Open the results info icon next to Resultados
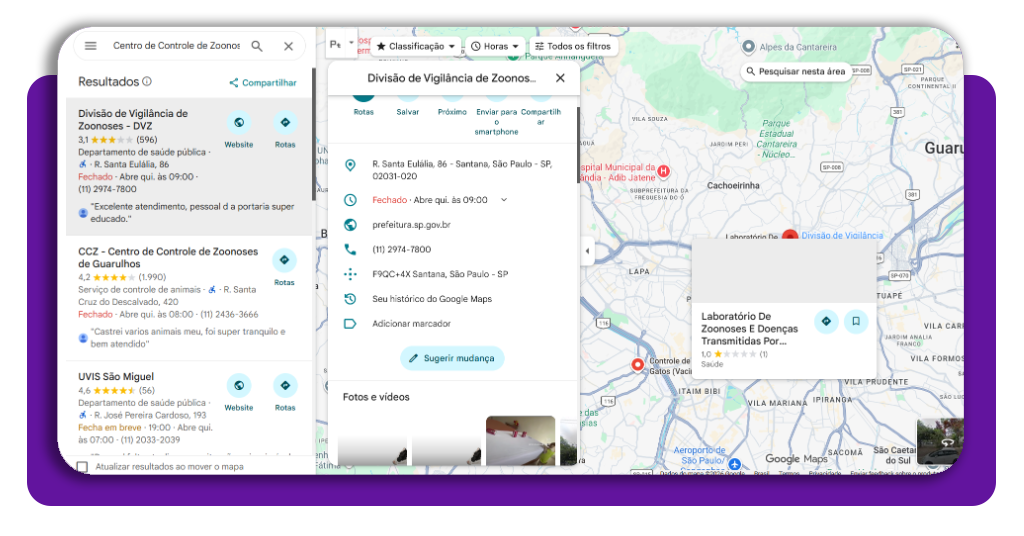Image resolution: width=1024 pixels, height=536 pixels. (x=147, y=82)
